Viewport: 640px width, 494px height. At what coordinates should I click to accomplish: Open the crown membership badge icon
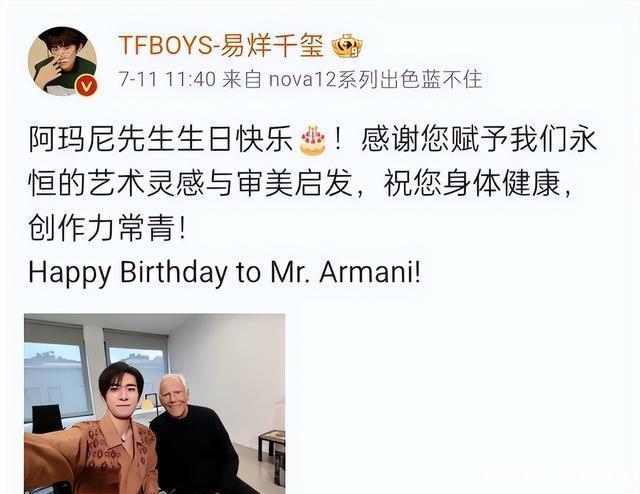point(347,45)
